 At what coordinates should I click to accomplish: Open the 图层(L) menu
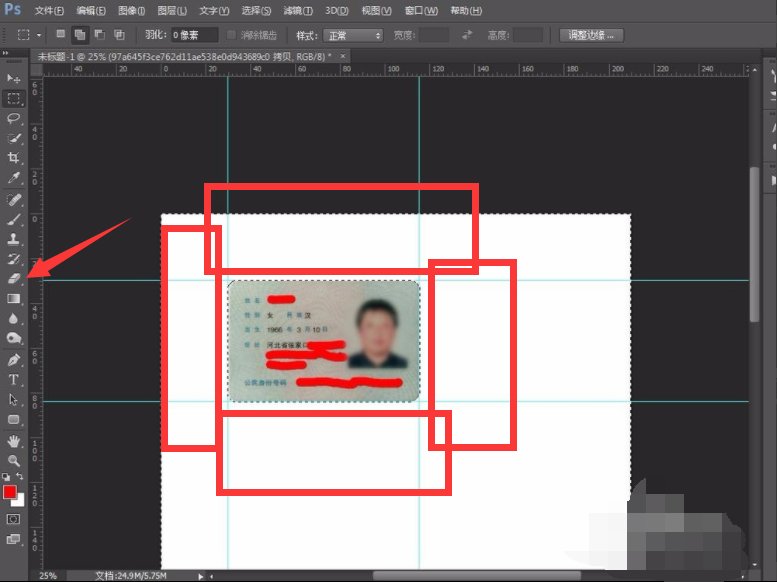(169, 11)
